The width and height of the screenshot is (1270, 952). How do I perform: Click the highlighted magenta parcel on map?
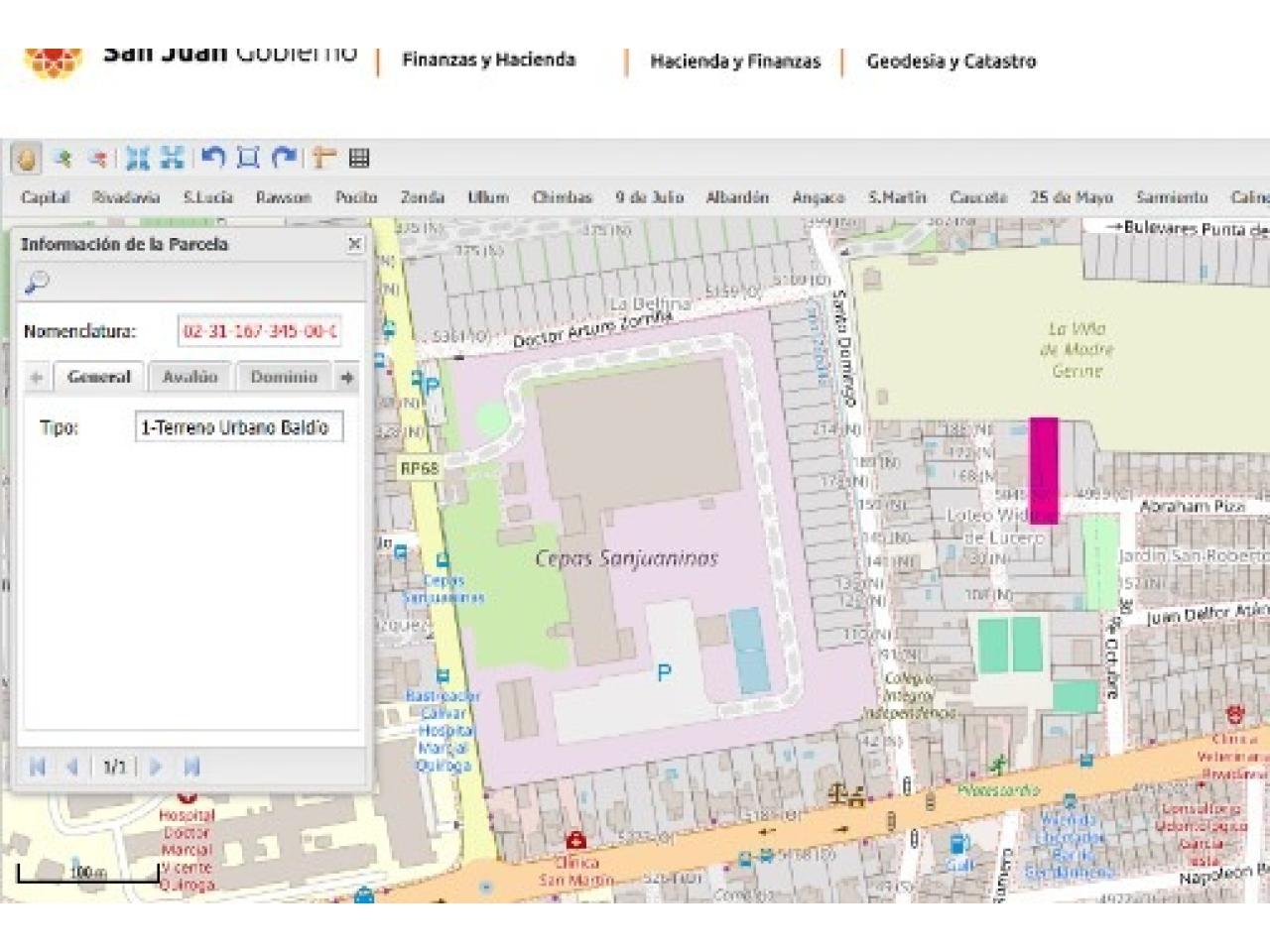click(x=1043, y=470)
